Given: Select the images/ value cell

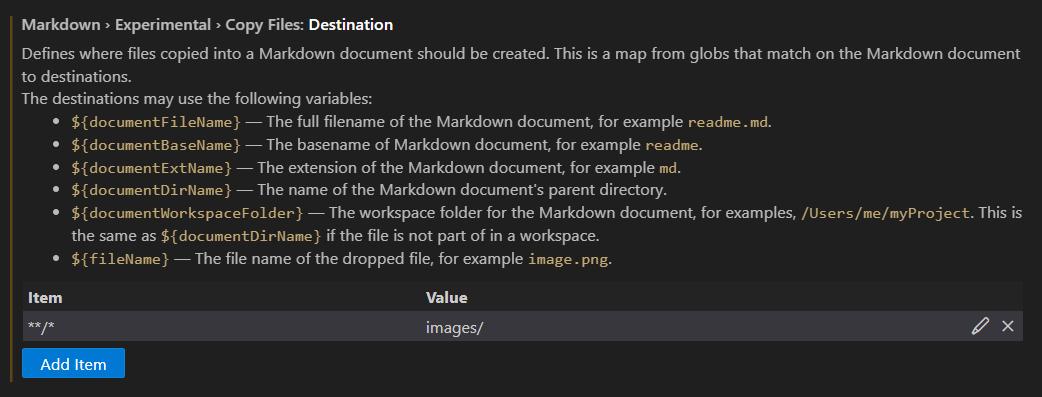Looking at the screenshot, I should [x=454, y=327].
